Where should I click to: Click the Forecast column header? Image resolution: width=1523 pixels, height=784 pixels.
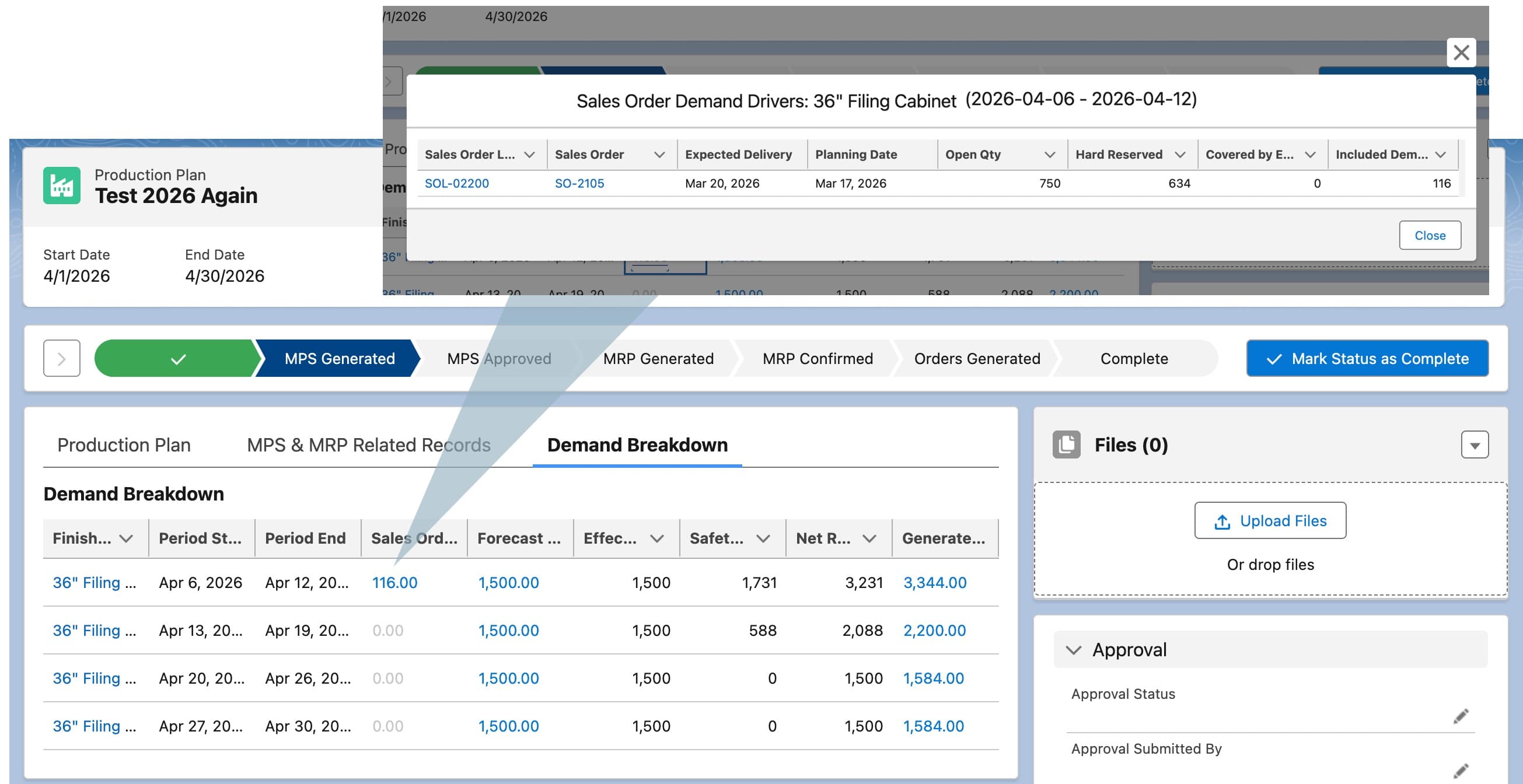(x=519, y=538)
